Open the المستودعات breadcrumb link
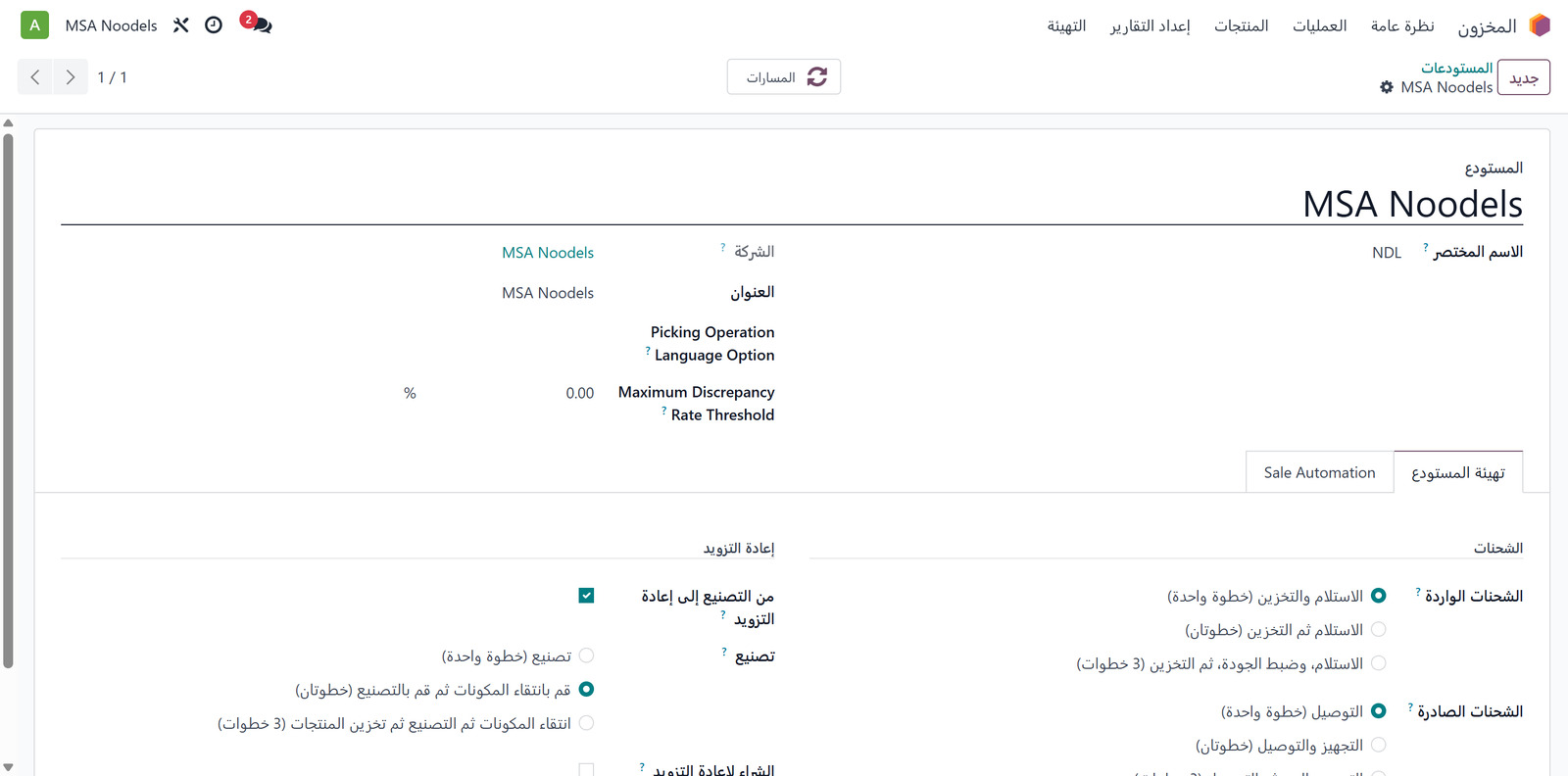The width and height of the screenshot is (1568, 776). [1457, 68]
